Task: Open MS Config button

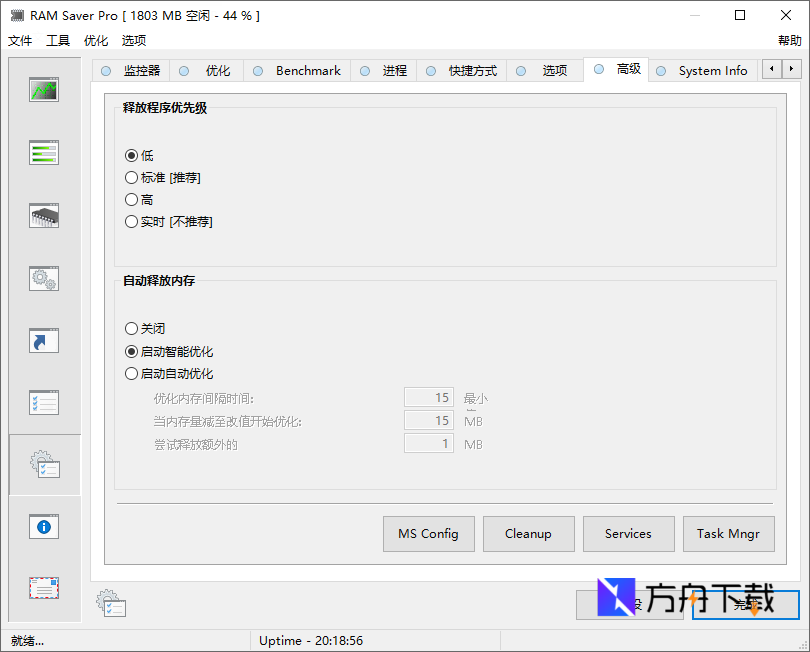Action: click(x=428, y=534)
